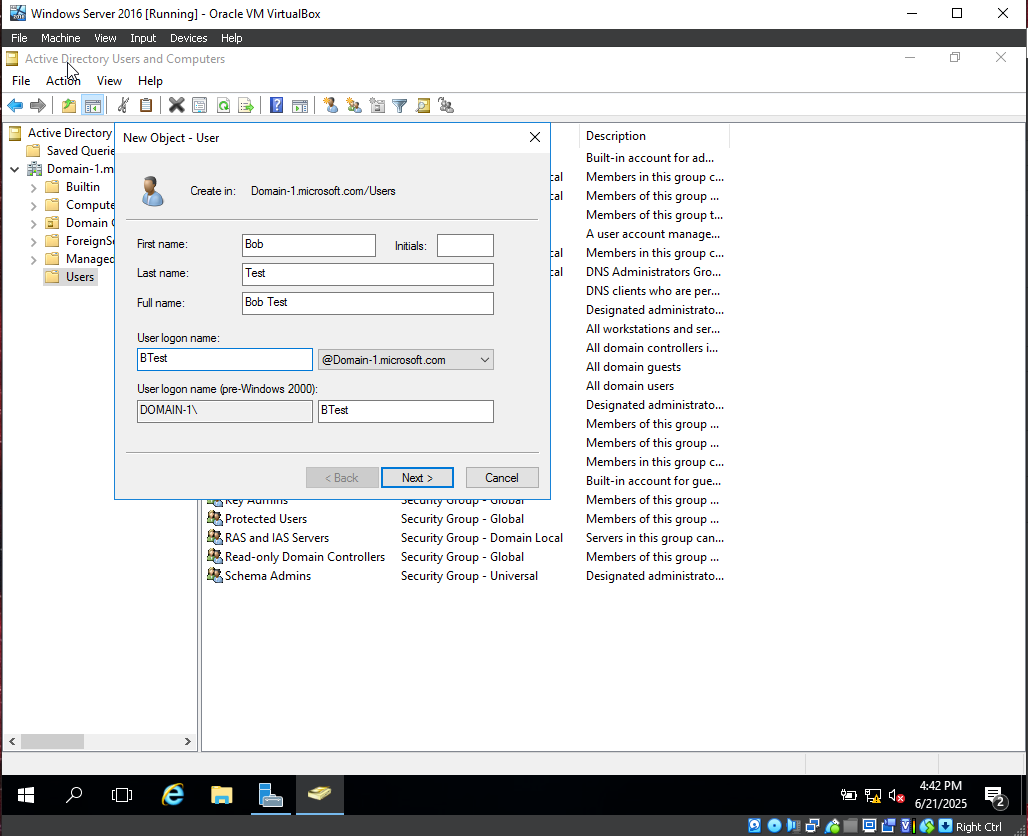Image resolution: width=1028 pixels, height=836 pixels.
Task: Open Task View on the taskbar
Action: (x=122, y=795)
